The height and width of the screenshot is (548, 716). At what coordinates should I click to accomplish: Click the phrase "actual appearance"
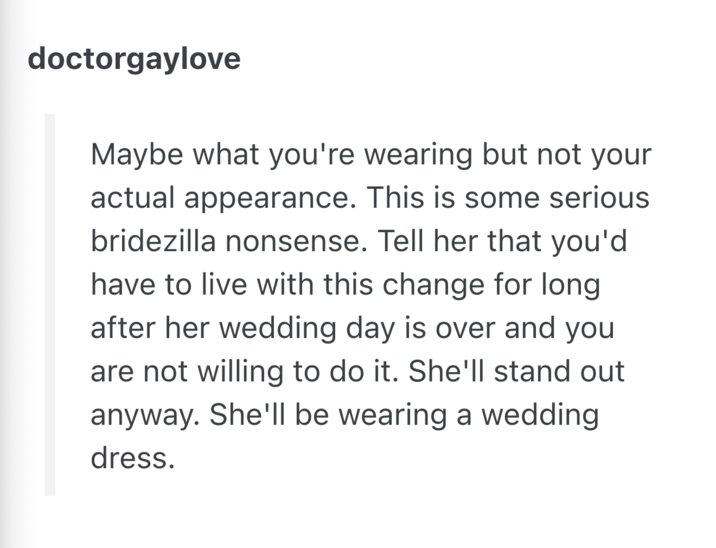pyautogui.click(x=220, y=199)
